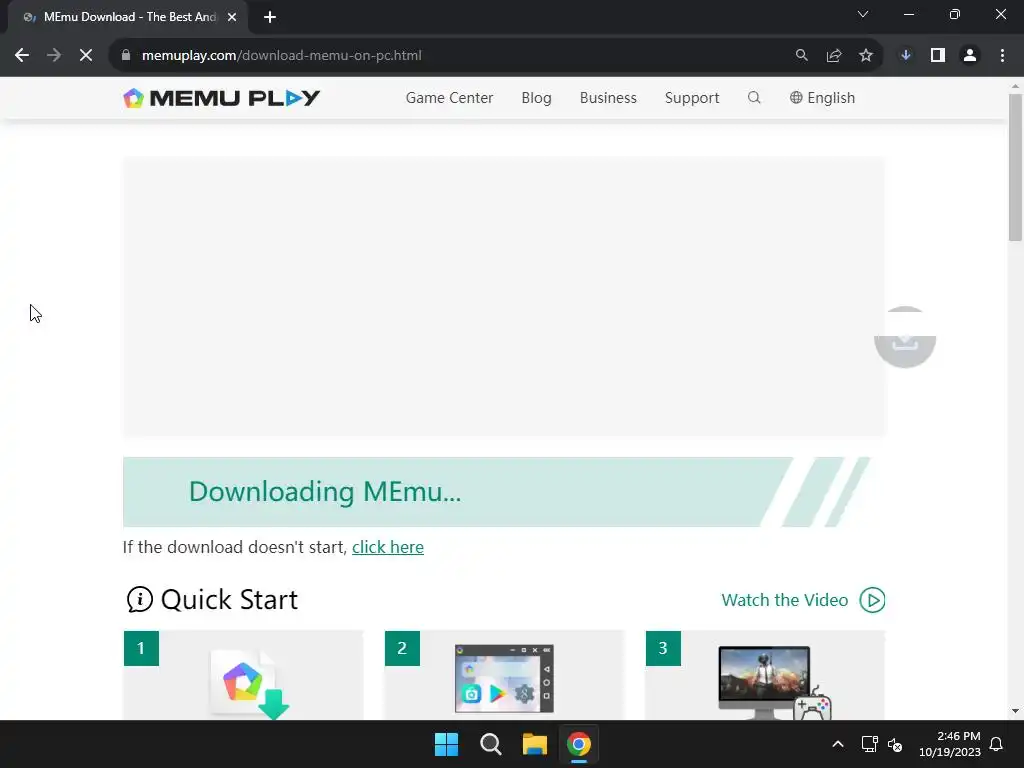Show hidden system tray icons
Screen dimensions: 1024x768
point(838,744)
